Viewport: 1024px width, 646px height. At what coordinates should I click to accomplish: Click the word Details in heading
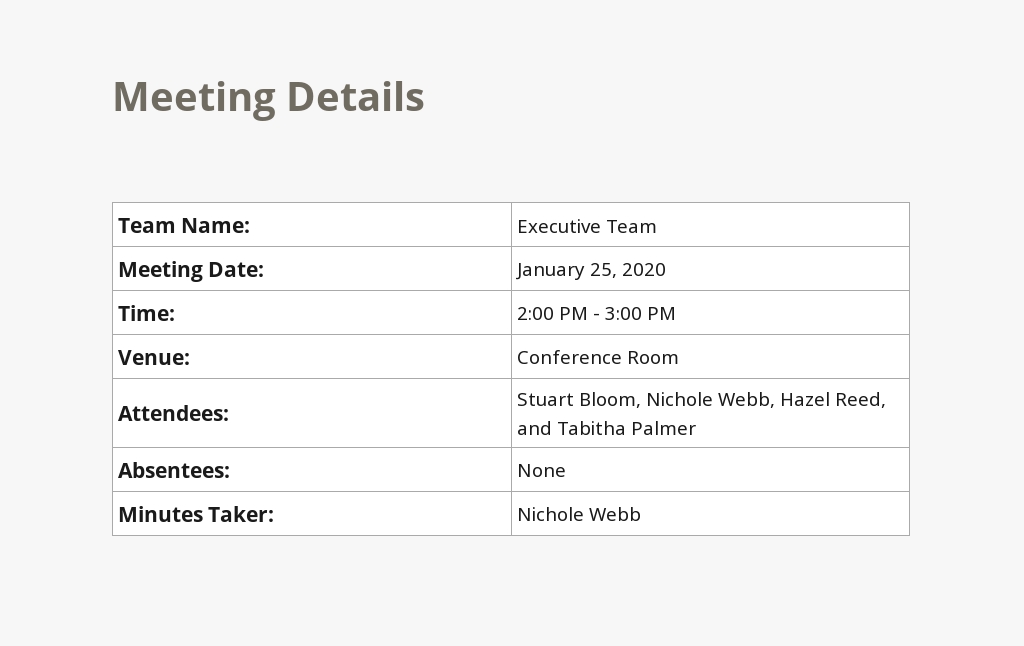point(355,97)
